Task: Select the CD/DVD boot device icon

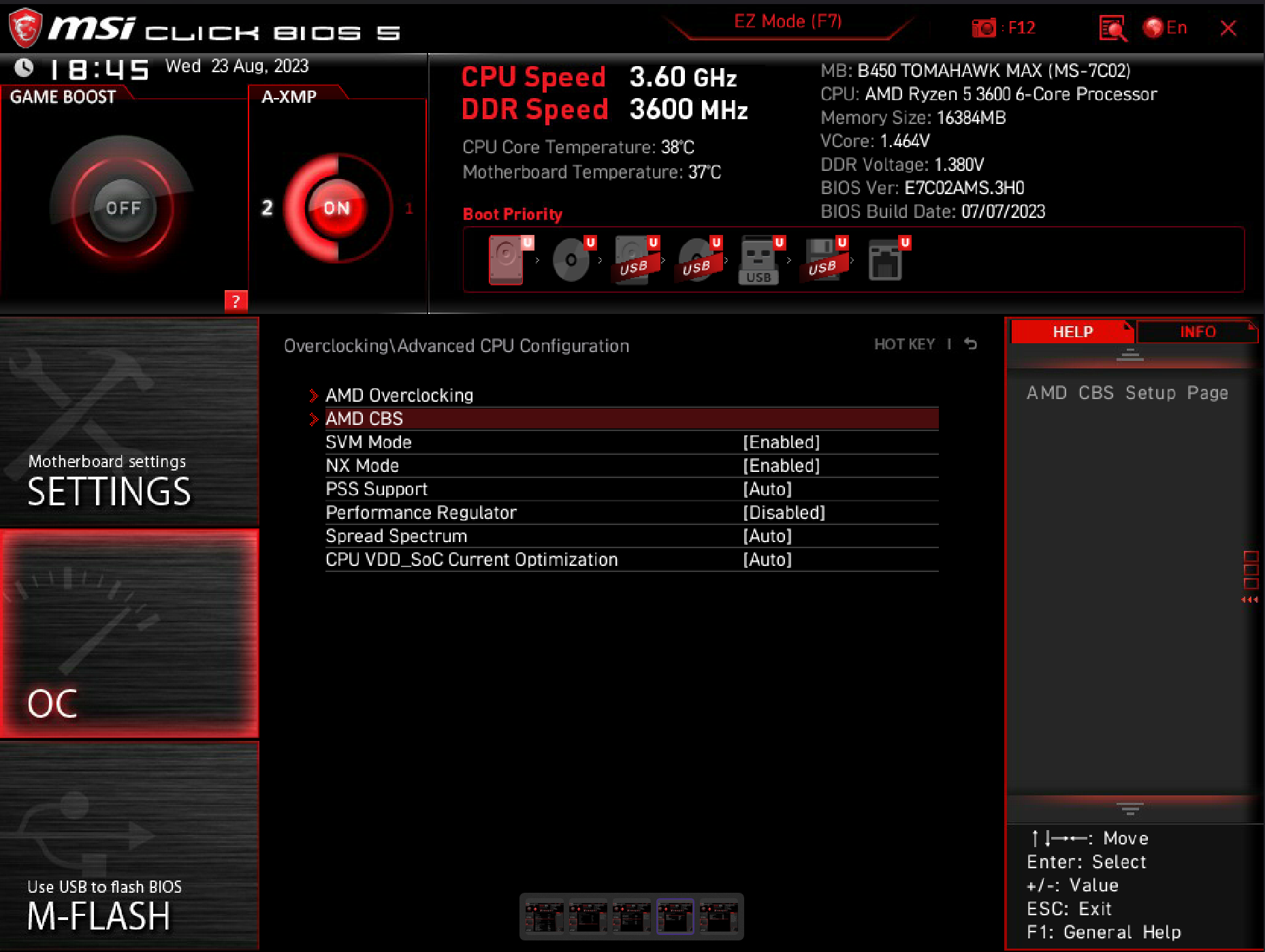Action: point(571,260)
